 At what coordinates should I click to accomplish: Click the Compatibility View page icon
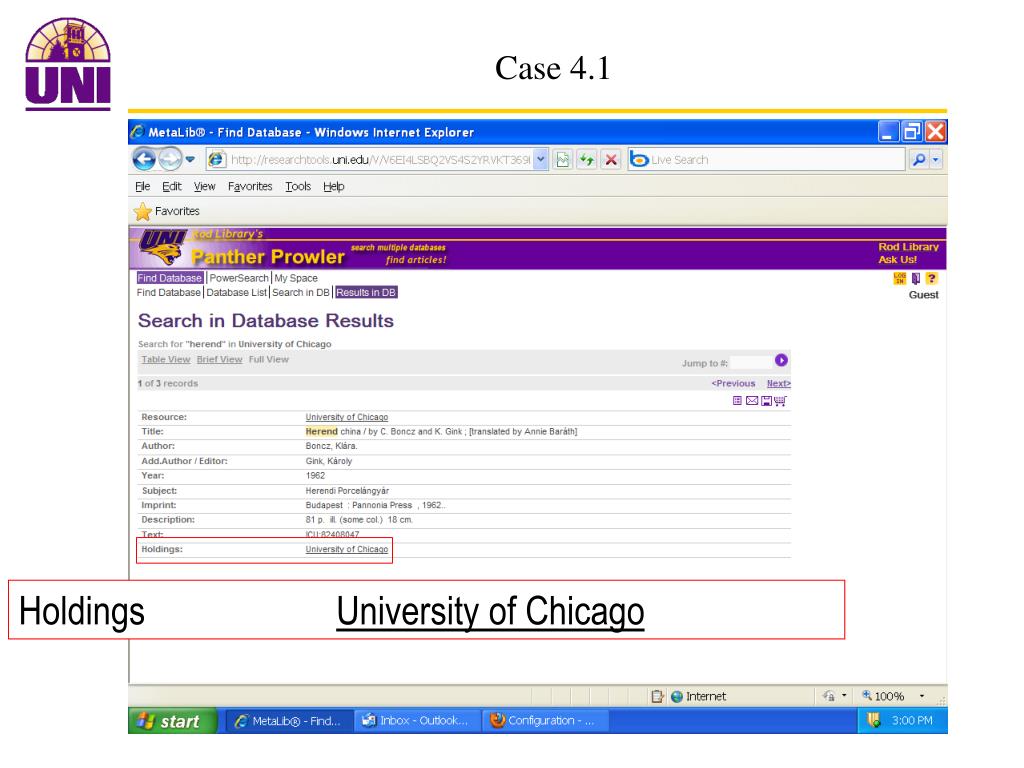tap(562, 159)
